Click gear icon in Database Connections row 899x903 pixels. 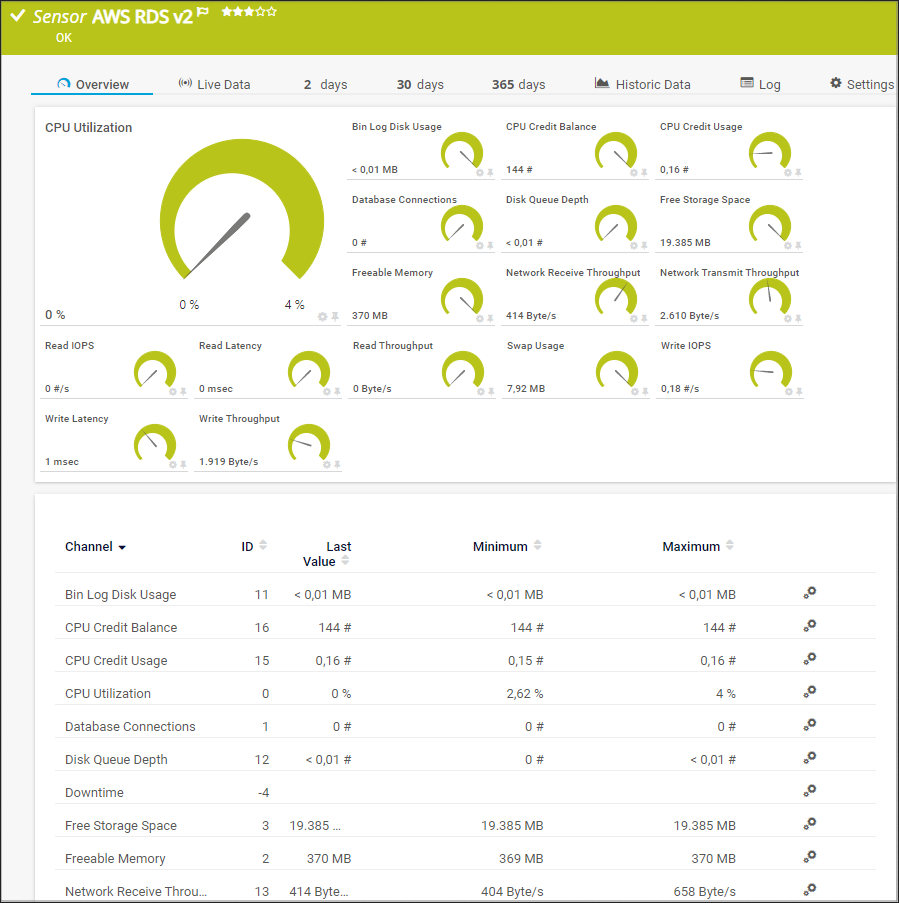pyautogui.click(x=810, y=725)
